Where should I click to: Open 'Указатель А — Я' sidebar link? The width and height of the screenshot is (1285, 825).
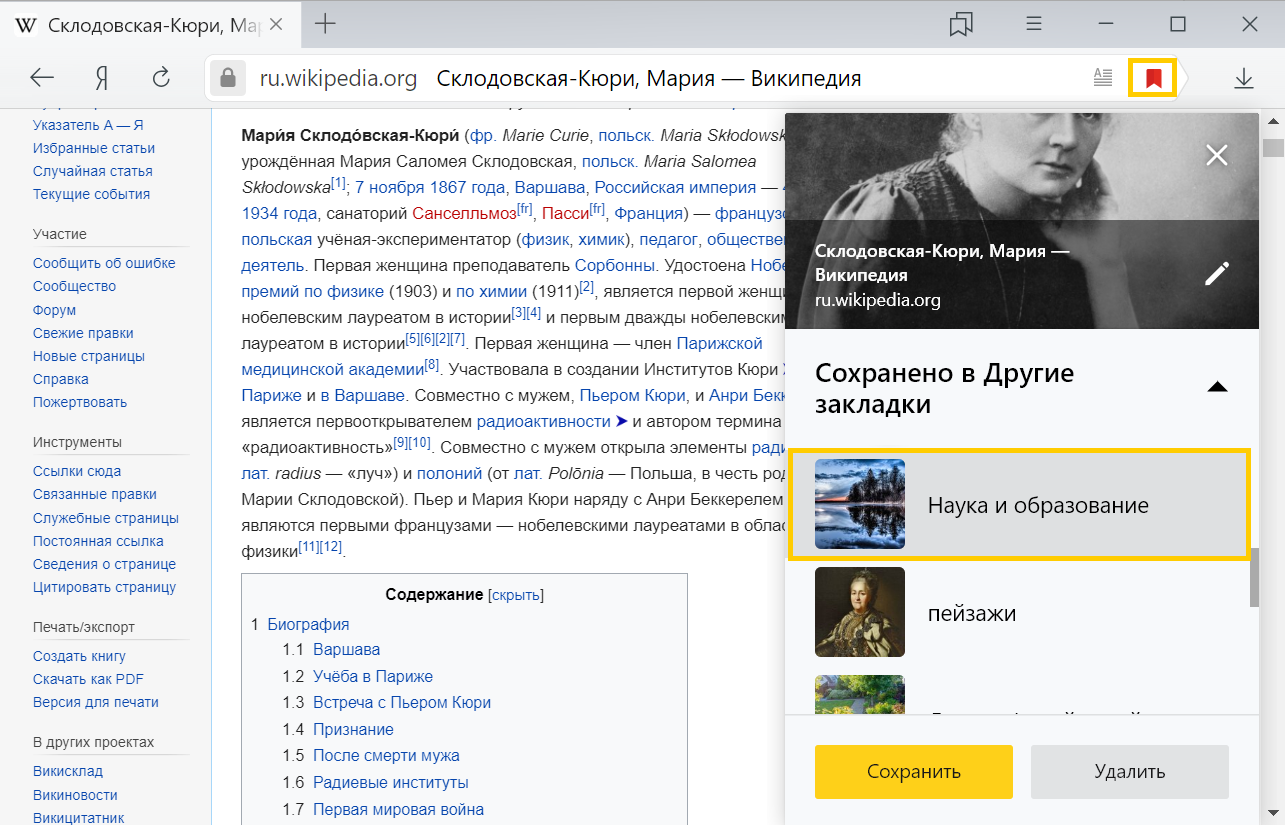pyautogui.click(x=88, y=125)
